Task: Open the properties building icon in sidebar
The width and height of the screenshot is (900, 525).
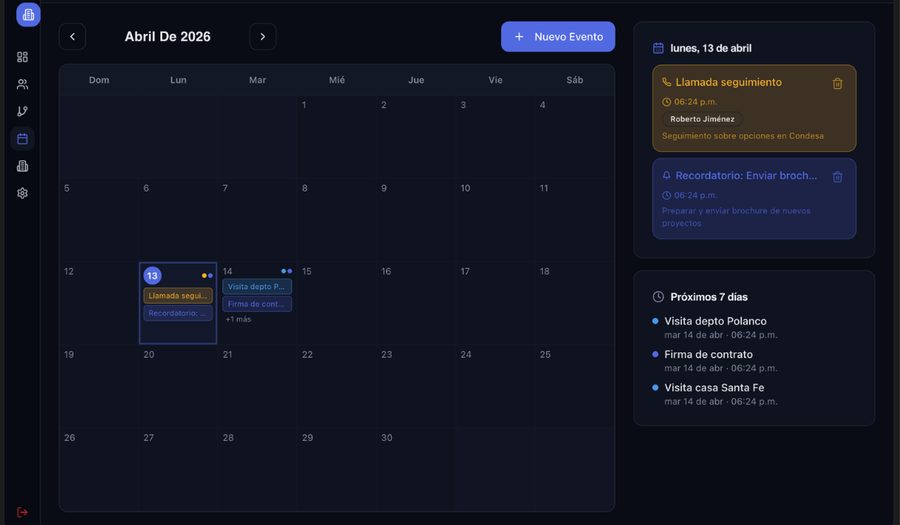Action: click(x=22, y=166)
